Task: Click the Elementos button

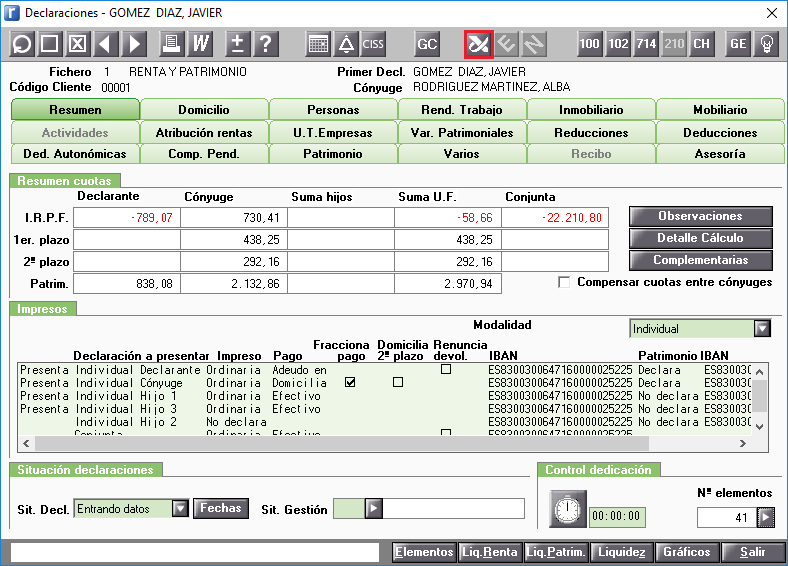Action: (424, 552)
